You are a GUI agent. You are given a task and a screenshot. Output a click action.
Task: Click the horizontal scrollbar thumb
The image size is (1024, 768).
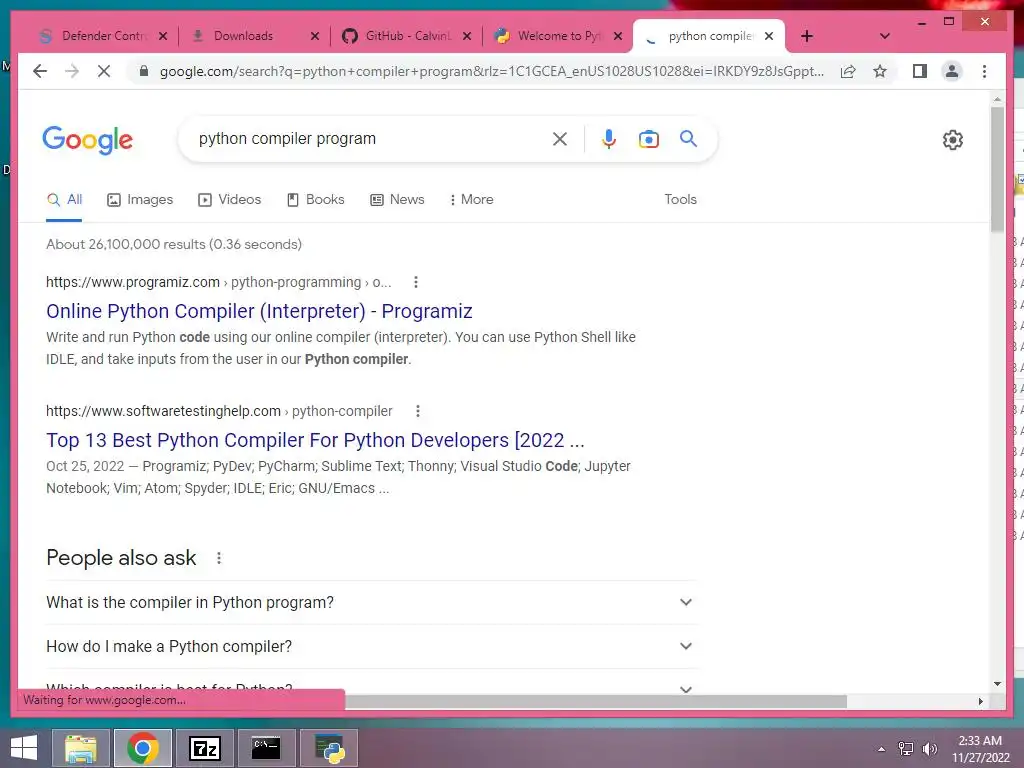(596, 701)
